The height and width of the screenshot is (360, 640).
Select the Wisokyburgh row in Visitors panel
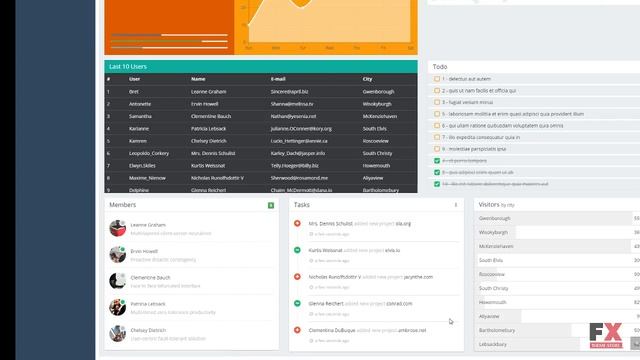(557, 232)
